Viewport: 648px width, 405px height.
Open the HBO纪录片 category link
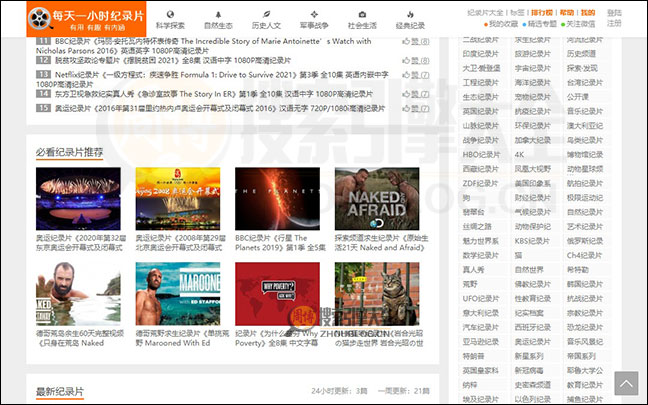click(482, 155)
